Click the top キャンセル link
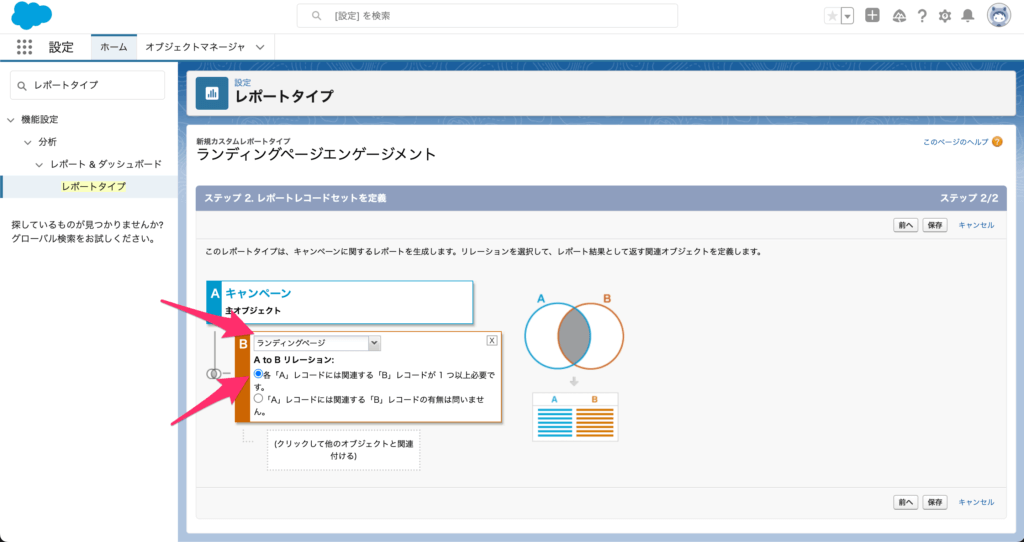 [x=976, y=225]
